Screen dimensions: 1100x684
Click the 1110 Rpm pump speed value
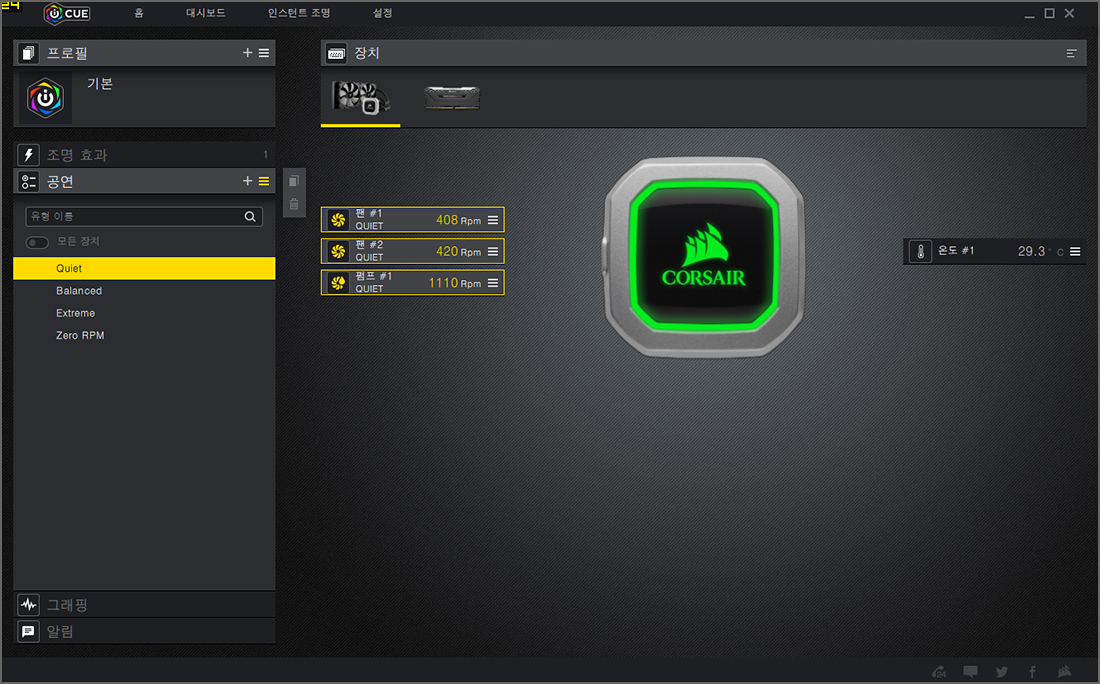455,283
